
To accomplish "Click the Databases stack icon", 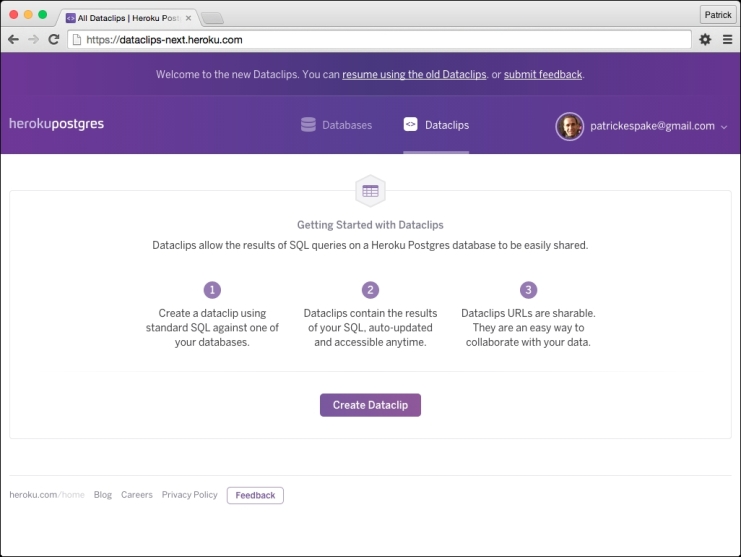I will [x=308, y=125].
